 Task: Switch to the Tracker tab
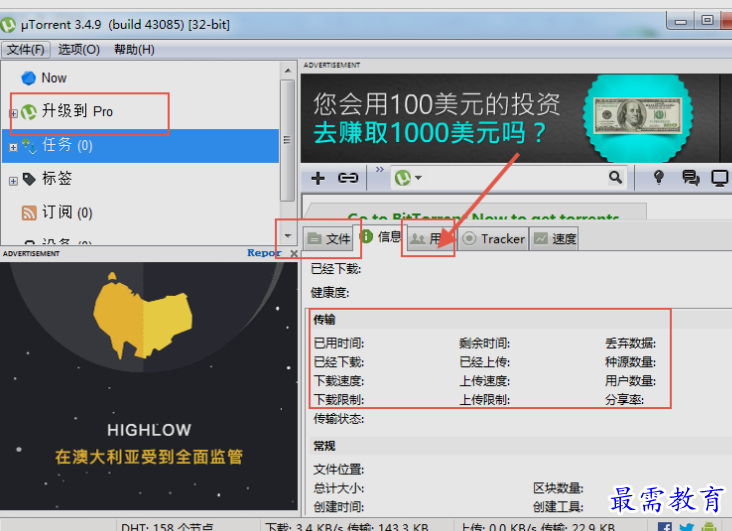[493, 239]
